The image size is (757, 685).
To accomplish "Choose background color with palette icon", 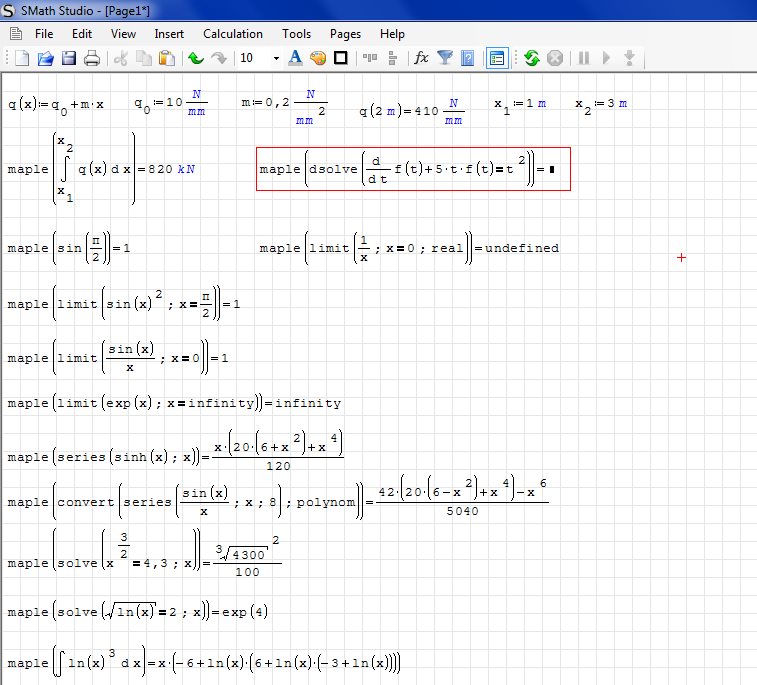I will (318, 58).
